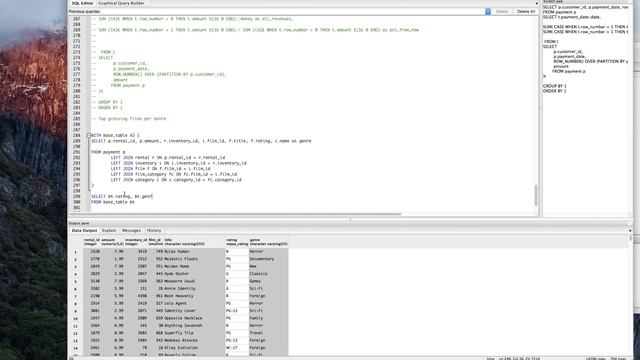The width and height of the screenshot is (640, 360).
Task: Click the rating column header
Action: (237, 242)
